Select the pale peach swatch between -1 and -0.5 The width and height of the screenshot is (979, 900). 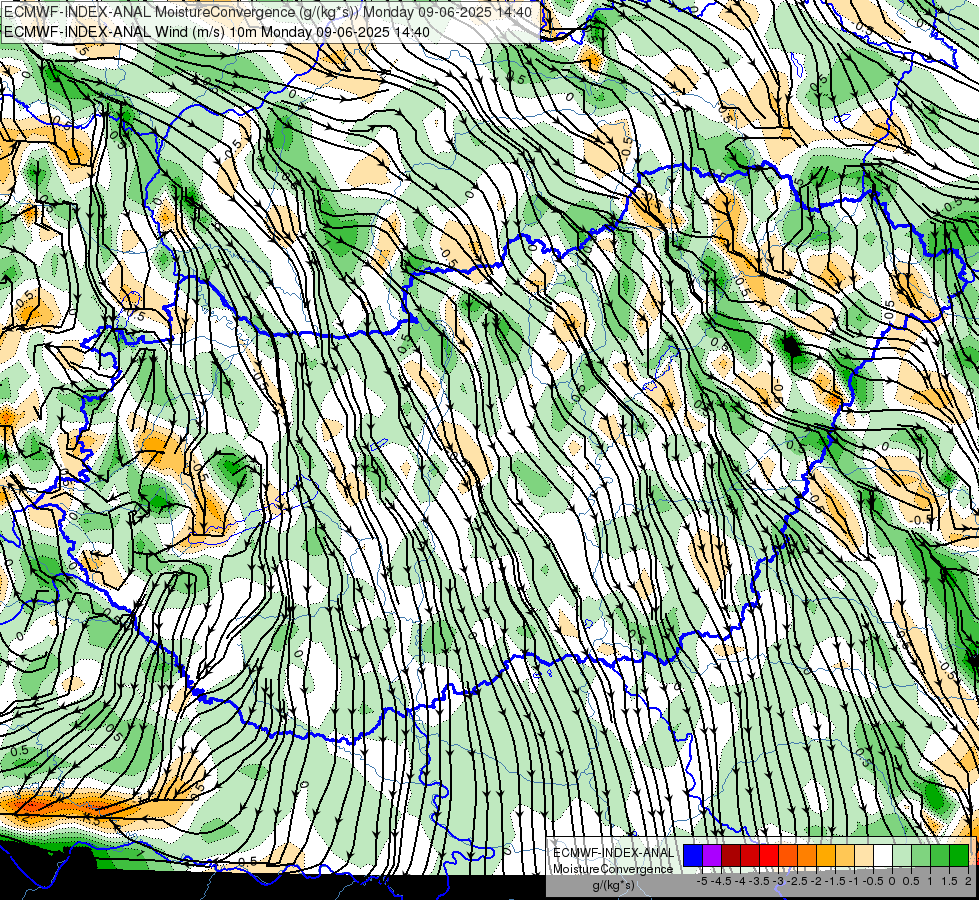coord(864,856)
